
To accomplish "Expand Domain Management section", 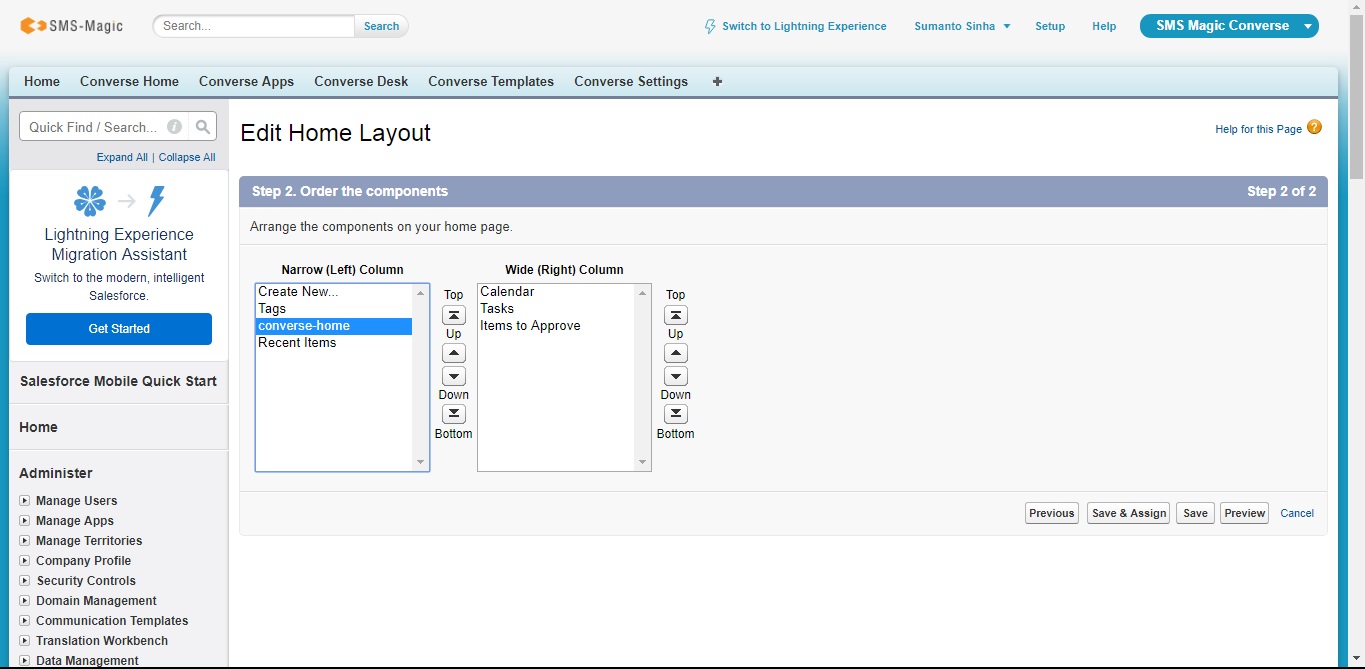I will tap(25, 601).
